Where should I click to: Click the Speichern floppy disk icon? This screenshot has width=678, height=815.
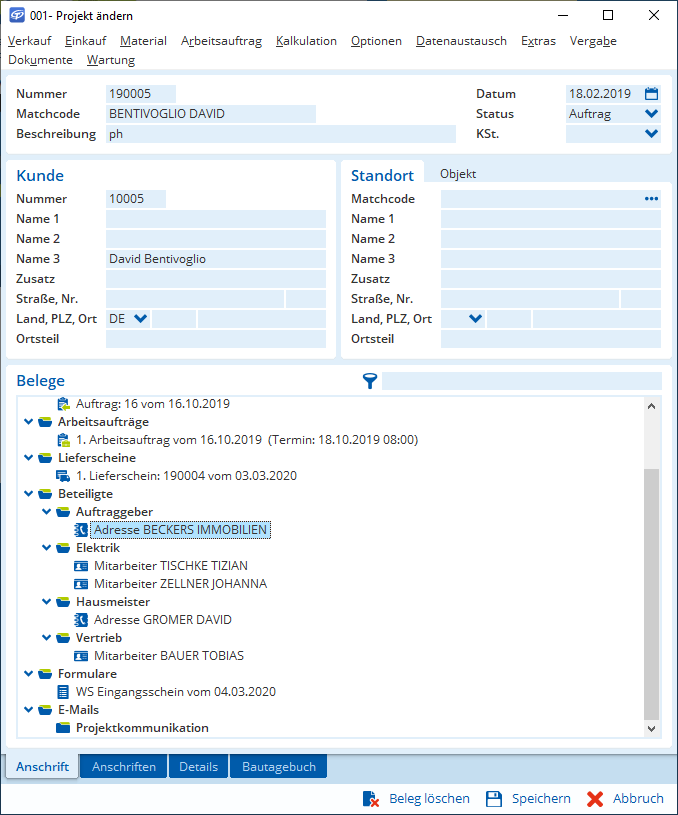tap(493, 799)
